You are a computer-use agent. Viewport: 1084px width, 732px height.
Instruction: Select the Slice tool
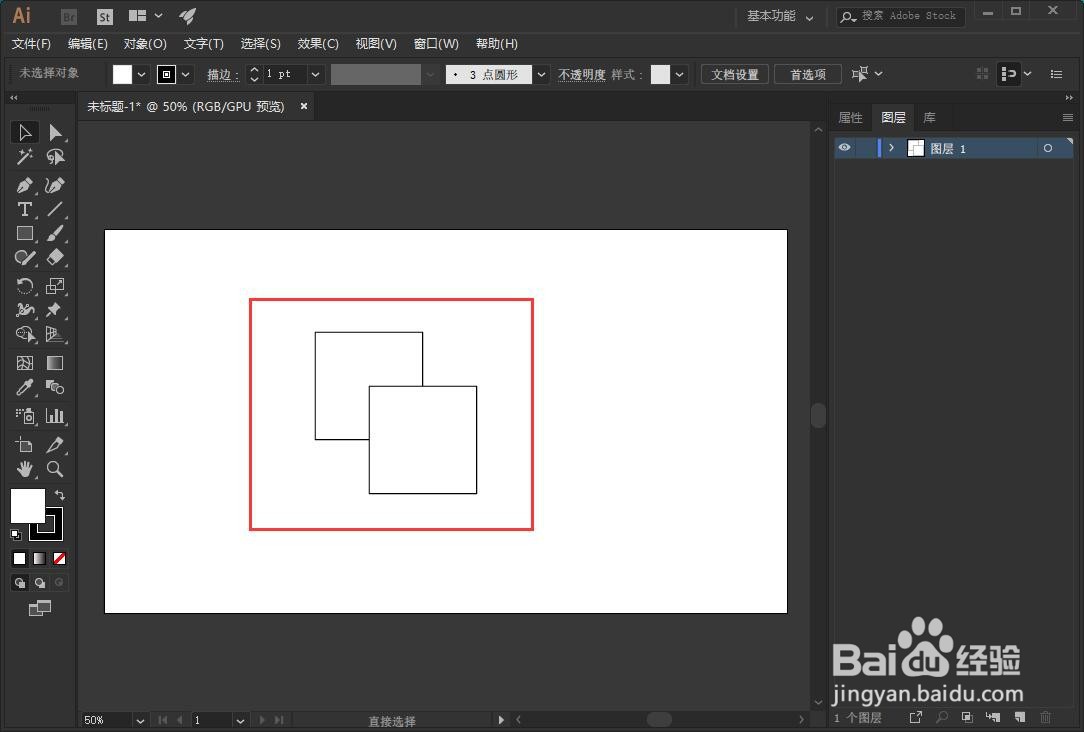point(55,445)
